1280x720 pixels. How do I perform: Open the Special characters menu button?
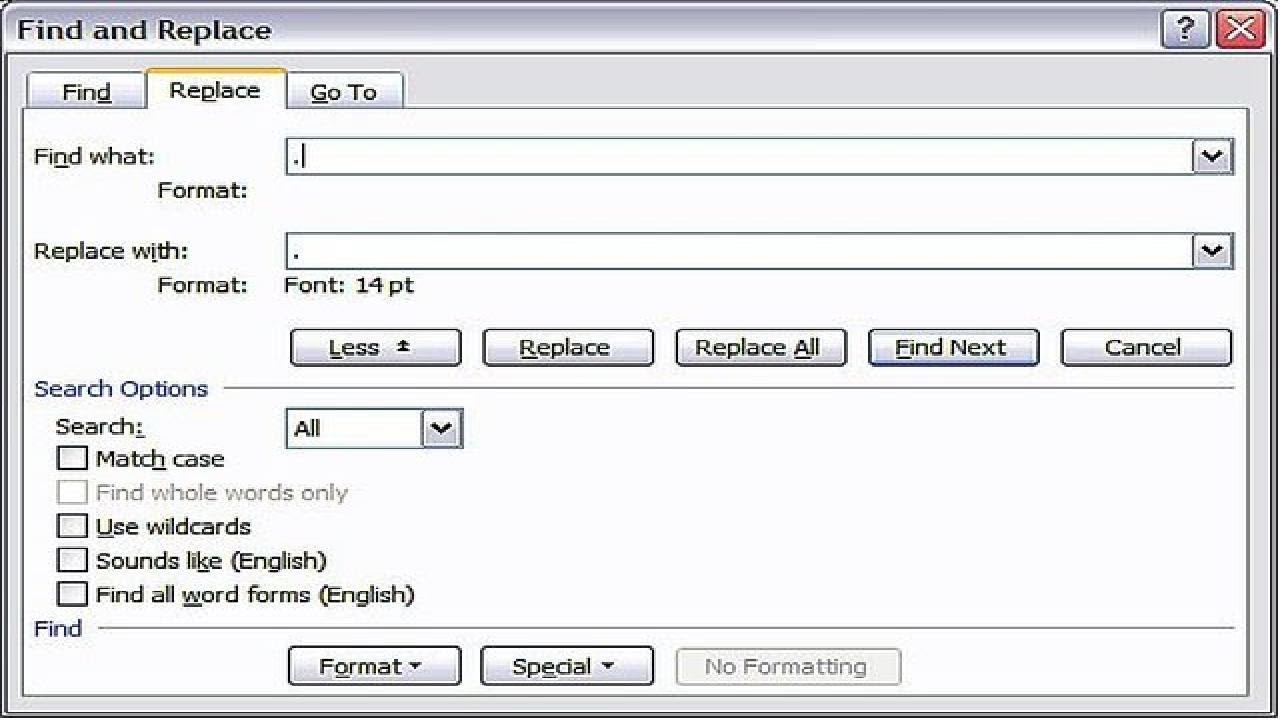click(566, 667)
